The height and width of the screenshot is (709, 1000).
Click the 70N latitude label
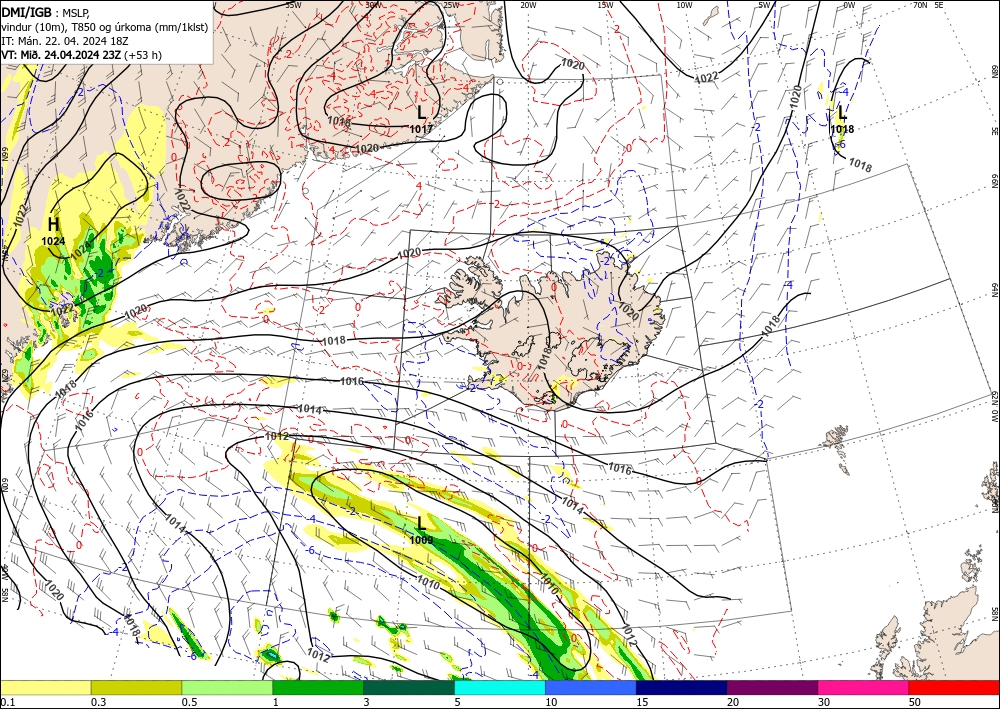(x=920, y=5)
